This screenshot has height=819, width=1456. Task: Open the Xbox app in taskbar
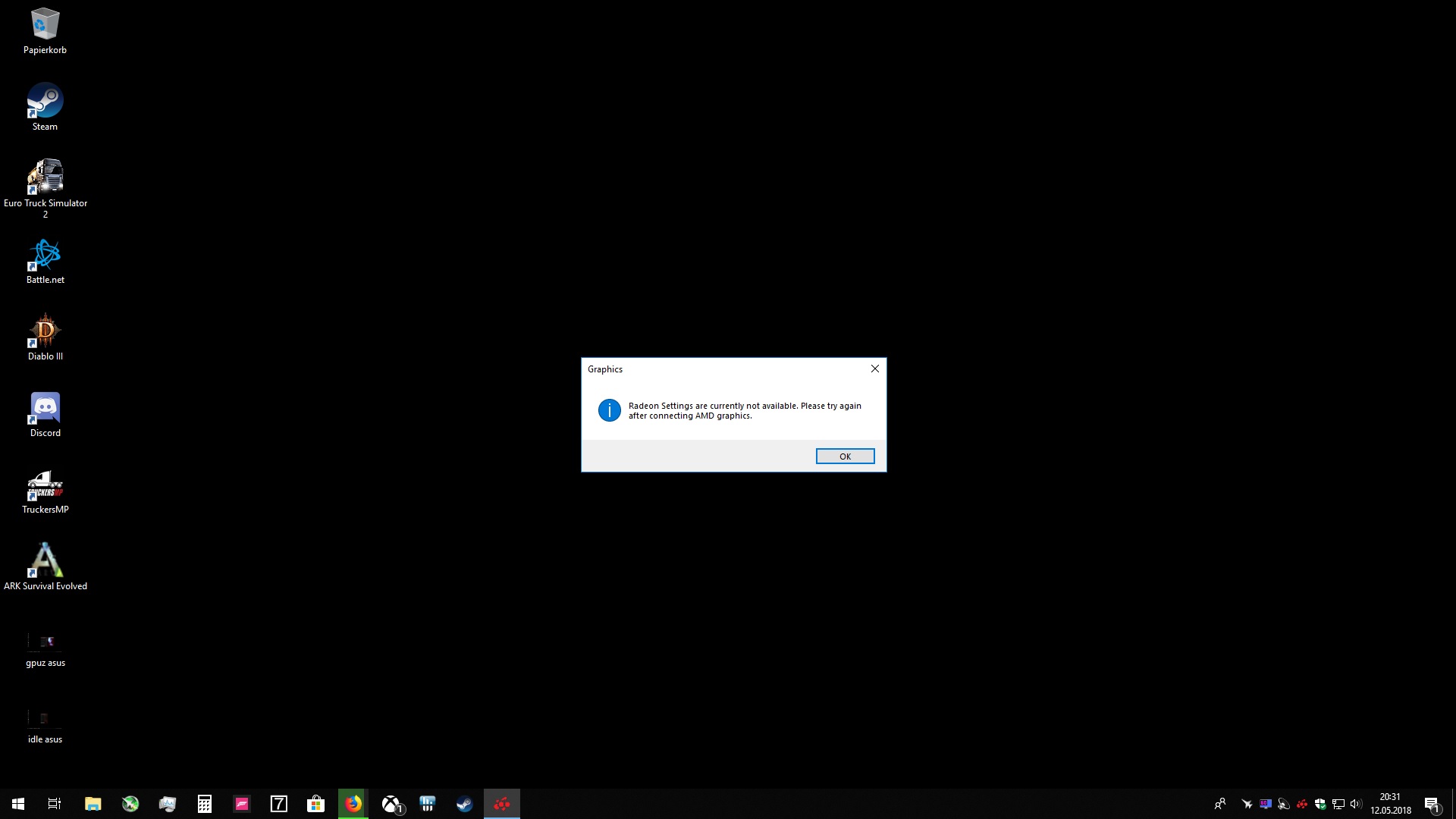click(391, 804)
